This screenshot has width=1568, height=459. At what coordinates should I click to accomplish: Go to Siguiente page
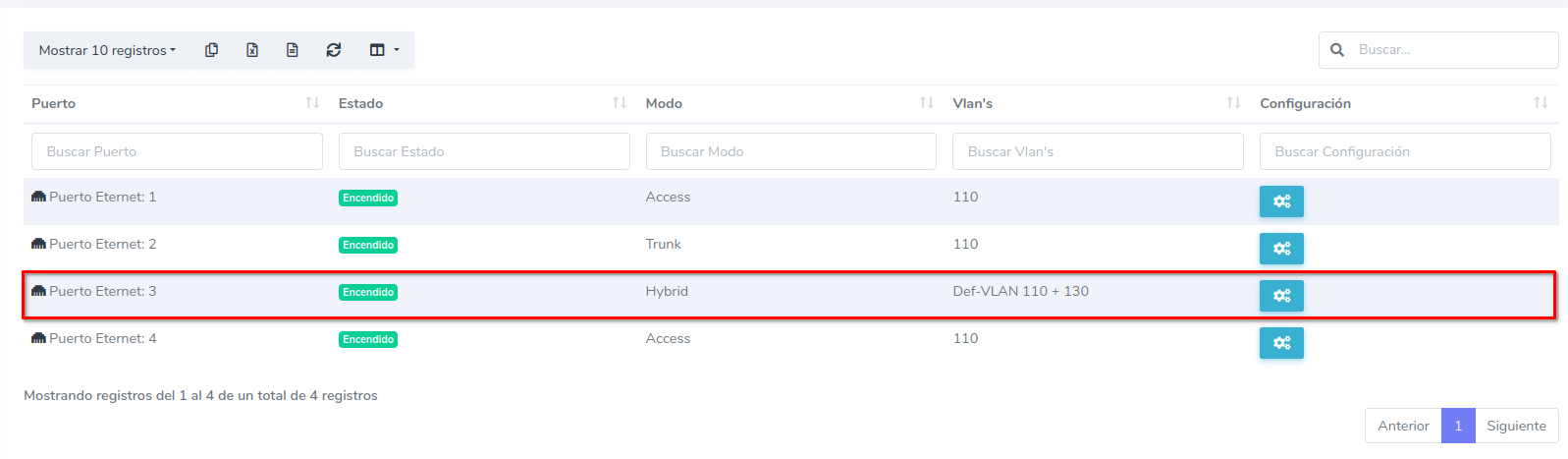click(1516, 426)
